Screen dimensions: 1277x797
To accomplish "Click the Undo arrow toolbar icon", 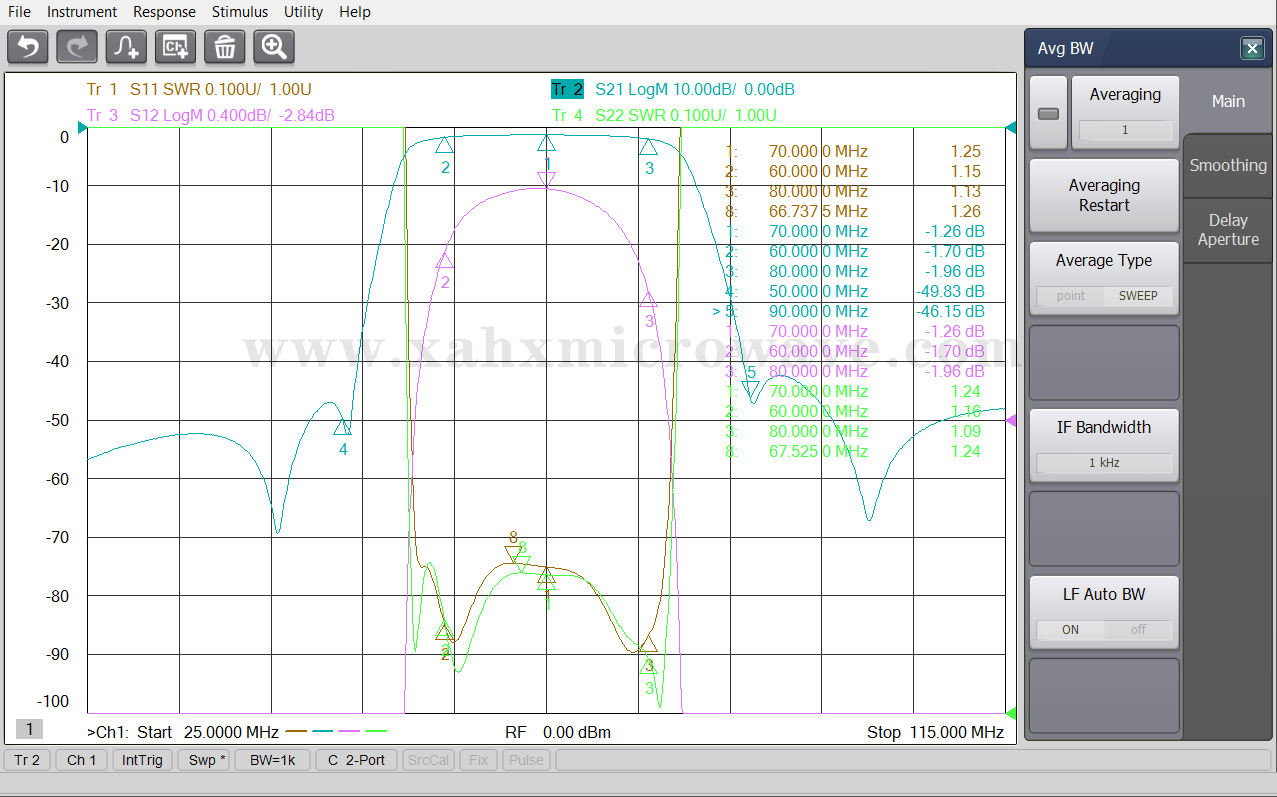I will click(x=27, y=47).
